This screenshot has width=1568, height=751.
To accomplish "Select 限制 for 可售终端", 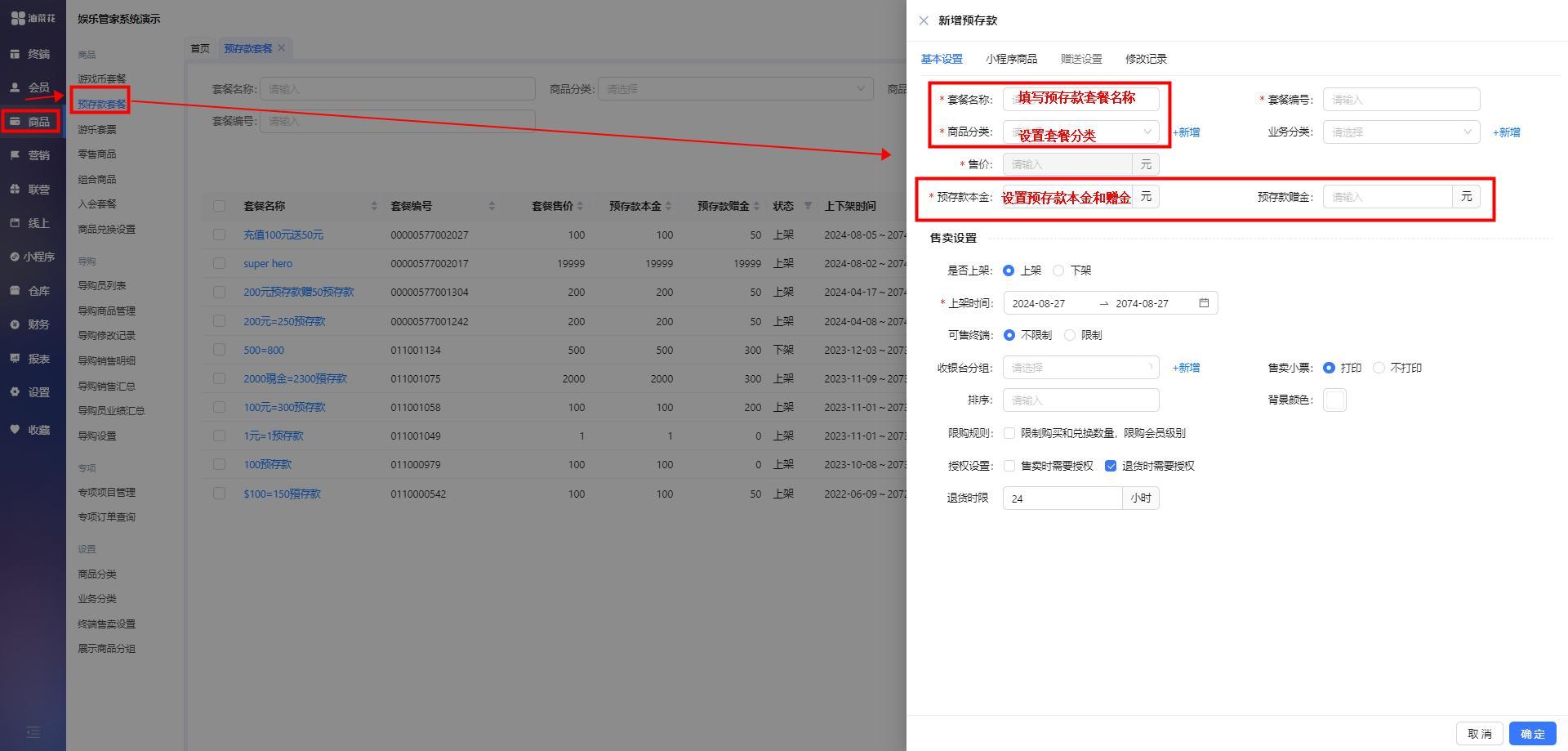I will point(1070,335).
